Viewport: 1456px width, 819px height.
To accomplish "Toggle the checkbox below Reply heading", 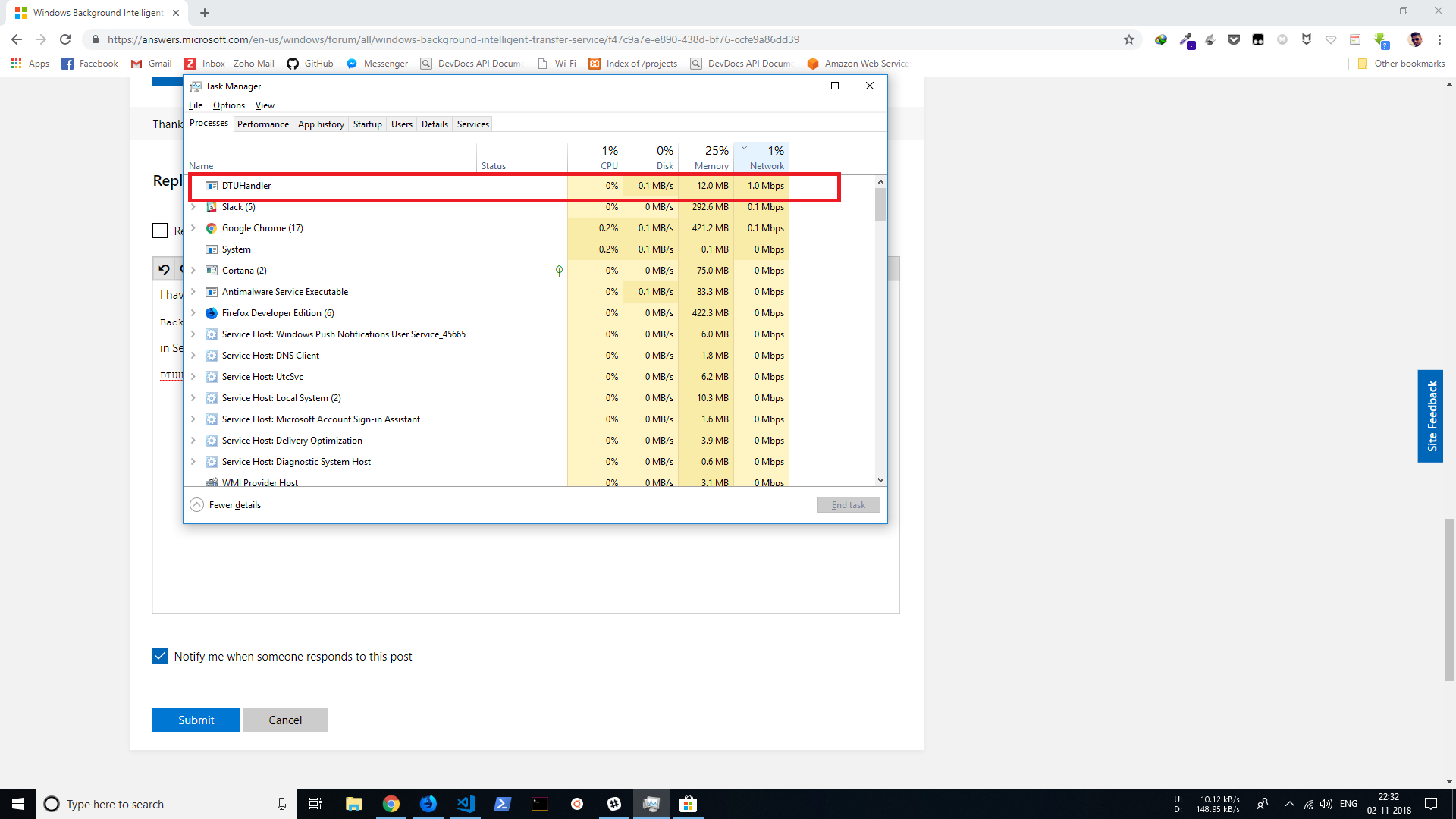I will 160,231.
